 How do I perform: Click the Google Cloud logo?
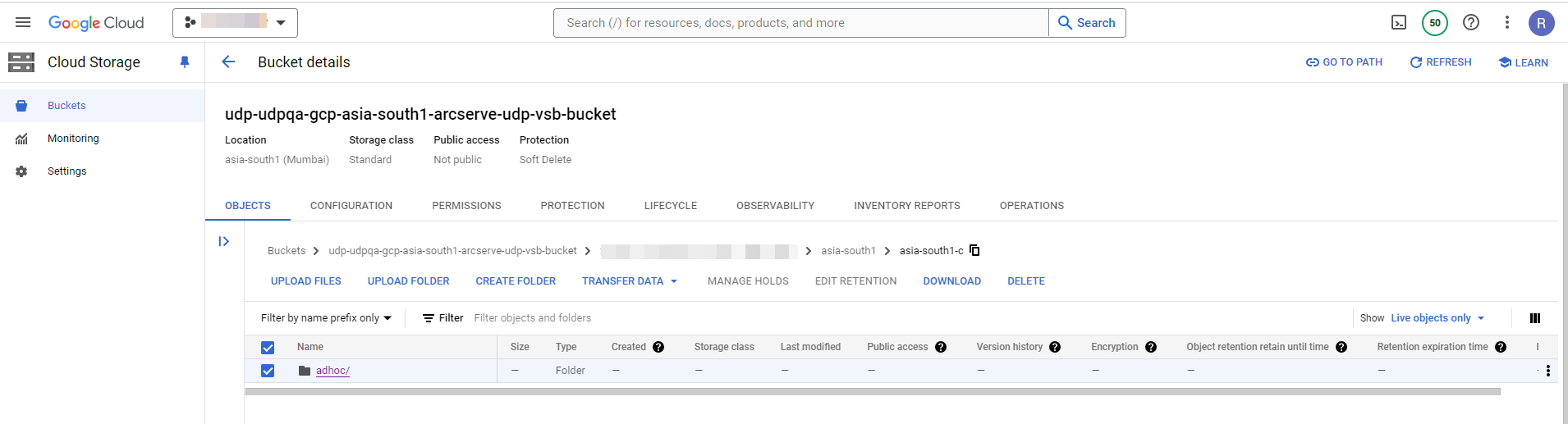point(96,23)
